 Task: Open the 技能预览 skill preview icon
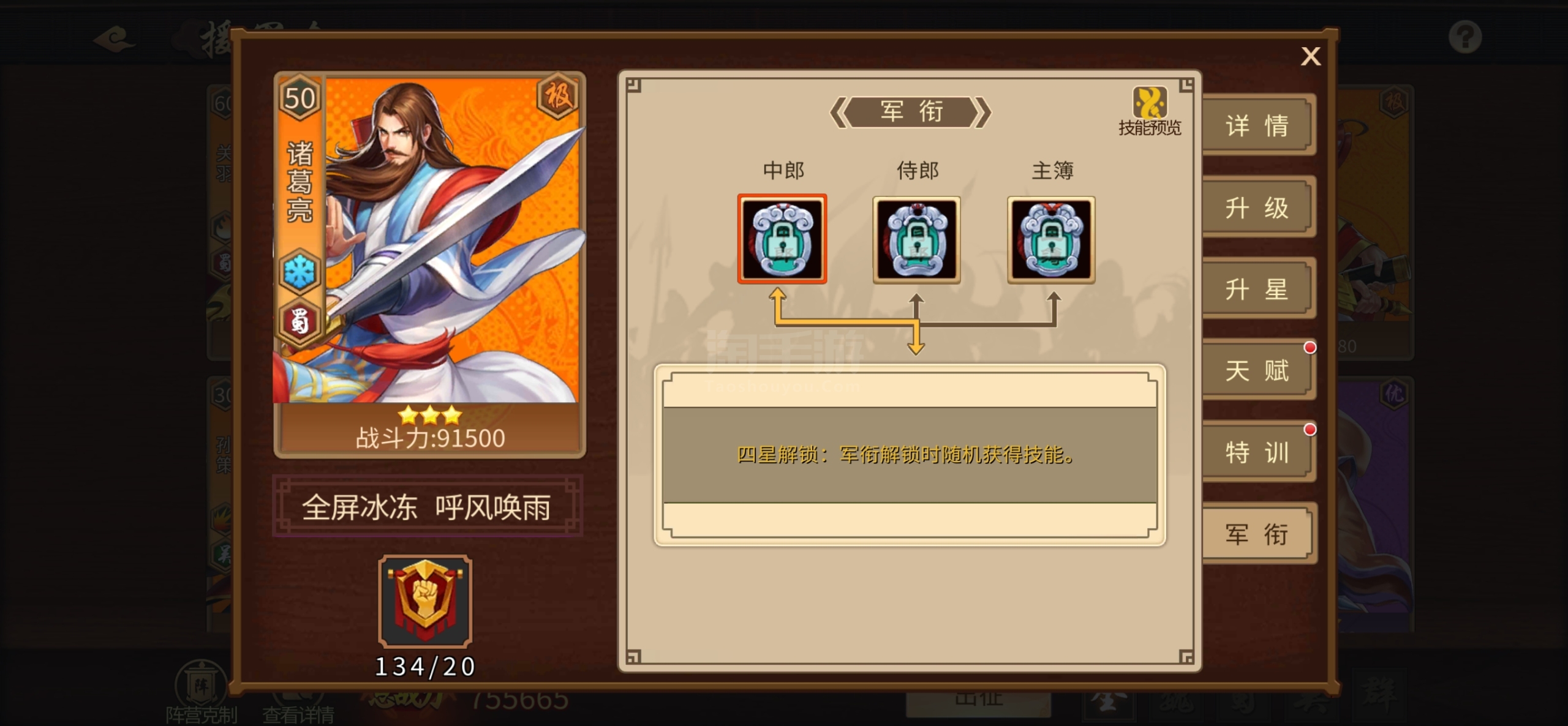pyautogui.click(x=1150, y=111)
